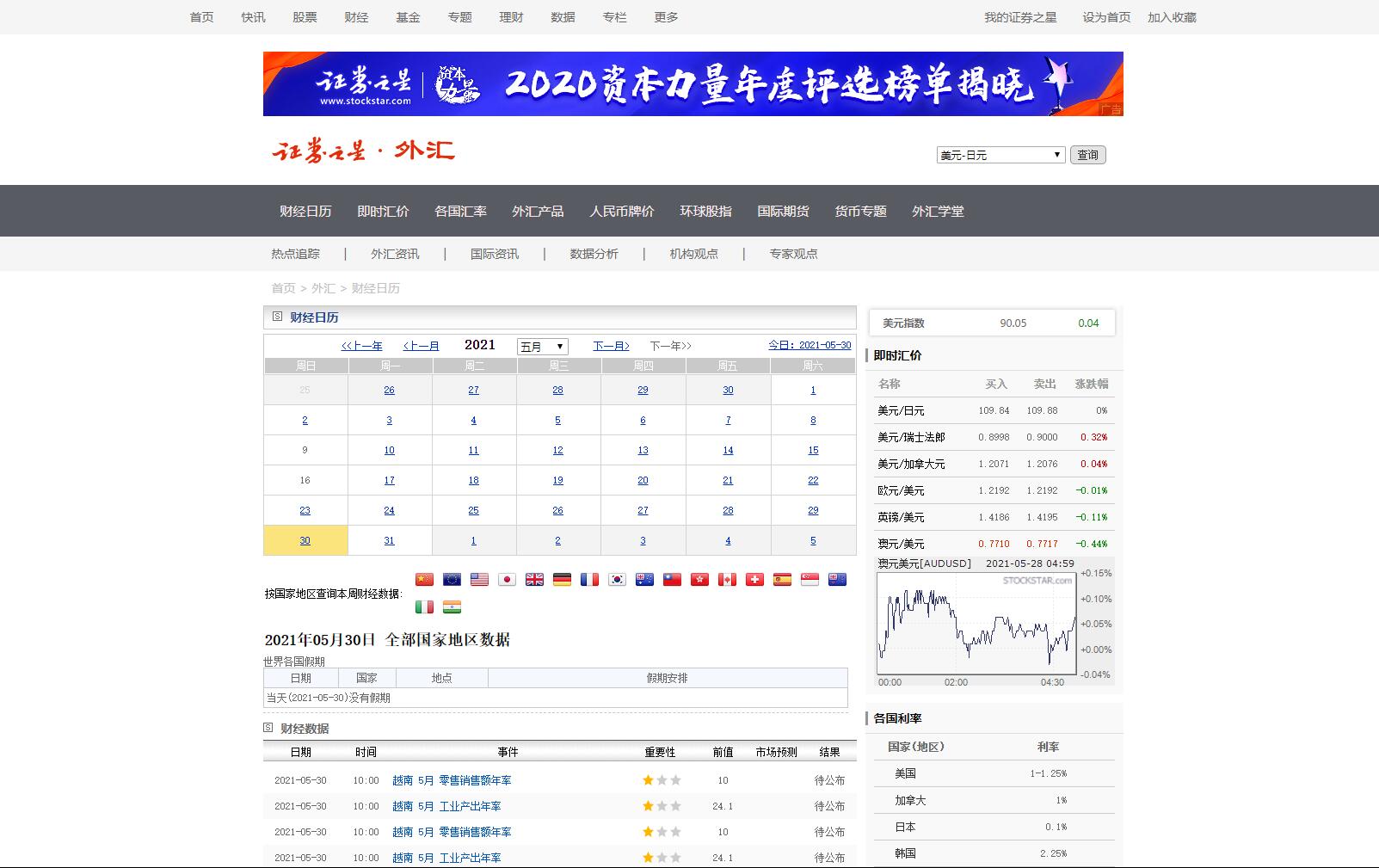Switch to 机构观点 sub-navigation item
Image resolution: width=1379 pixels, height=868 pixels.
pos(693,254)
